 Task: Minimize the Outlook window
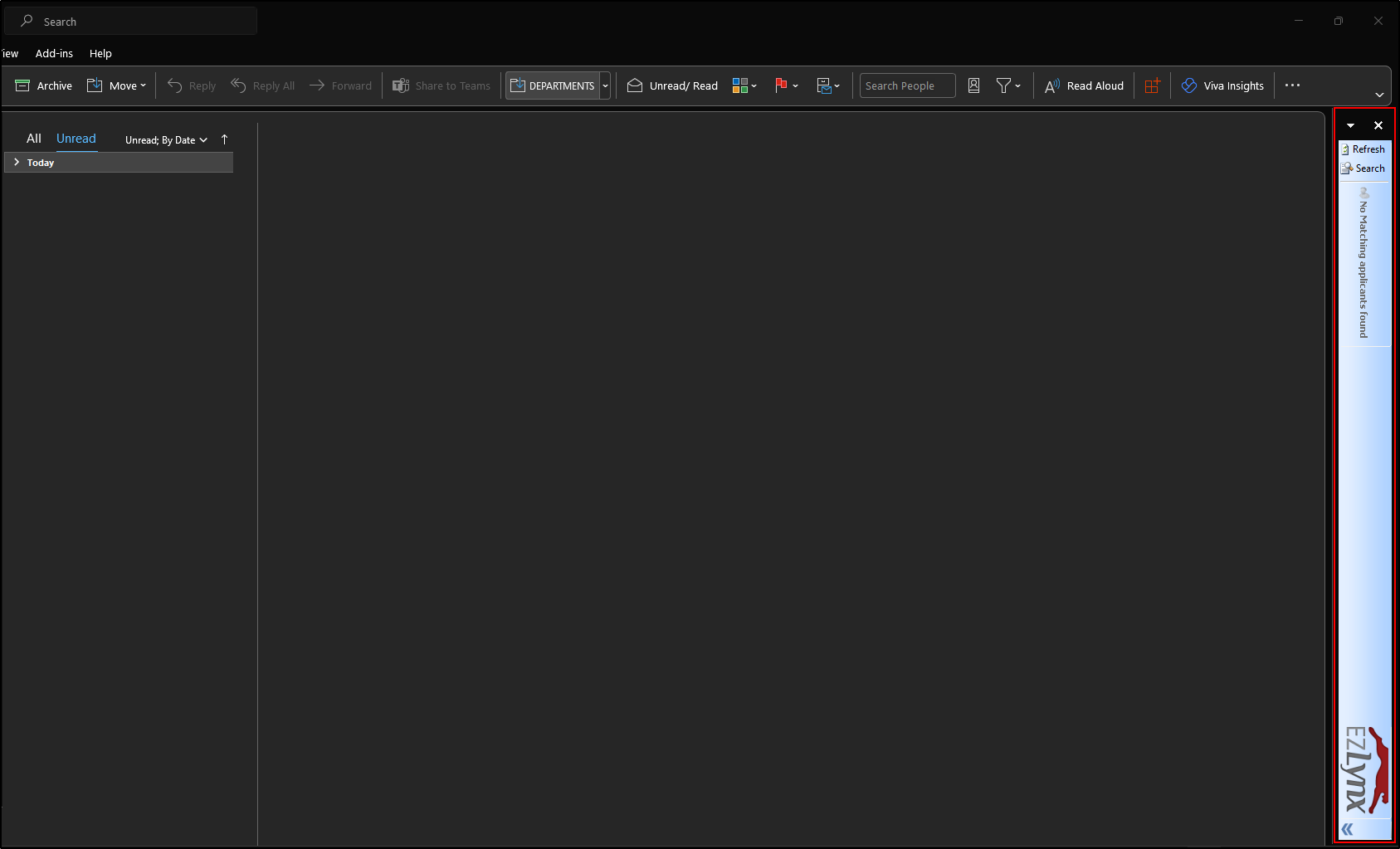(1299, 21)
